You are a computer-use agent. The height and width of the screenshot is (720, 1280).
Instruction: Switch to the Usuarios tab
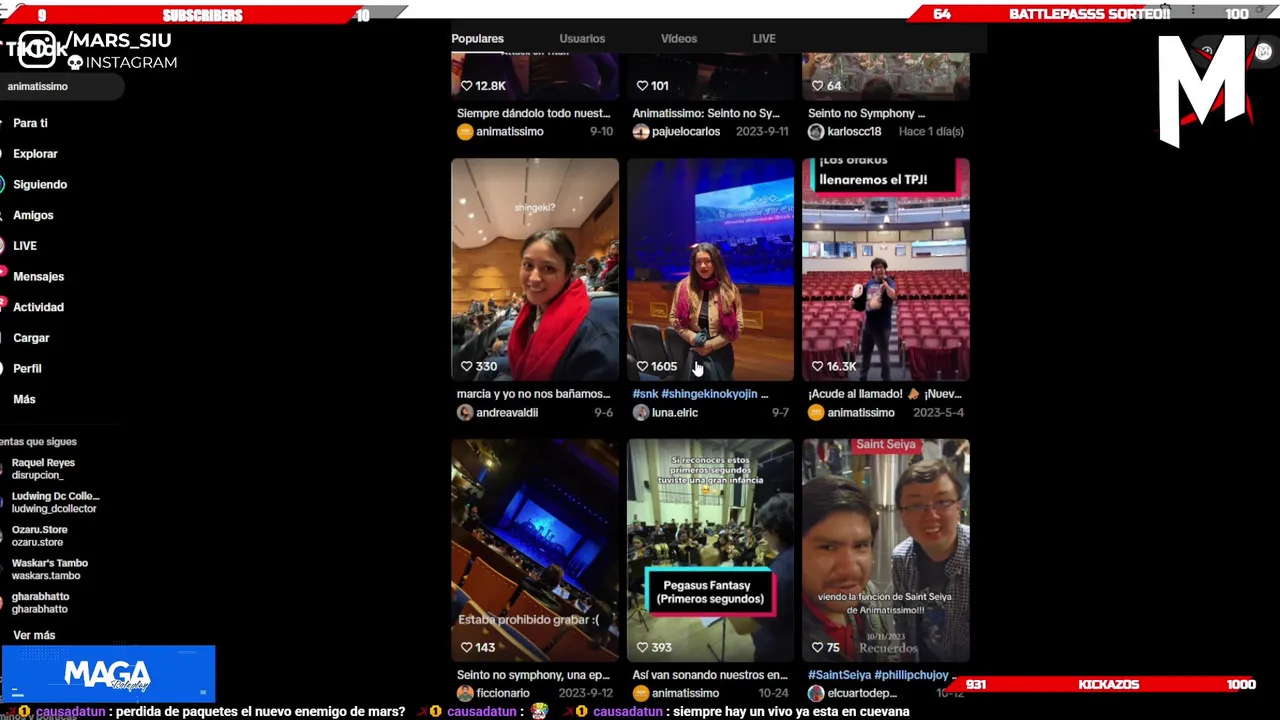click(x=582, y=38)
